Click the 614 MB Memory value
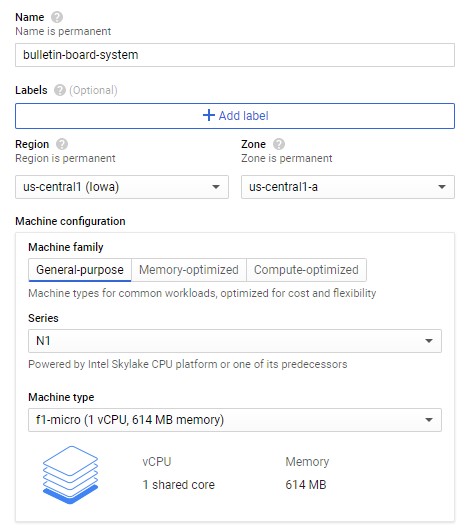471x531 pixels. pos(306,485)
